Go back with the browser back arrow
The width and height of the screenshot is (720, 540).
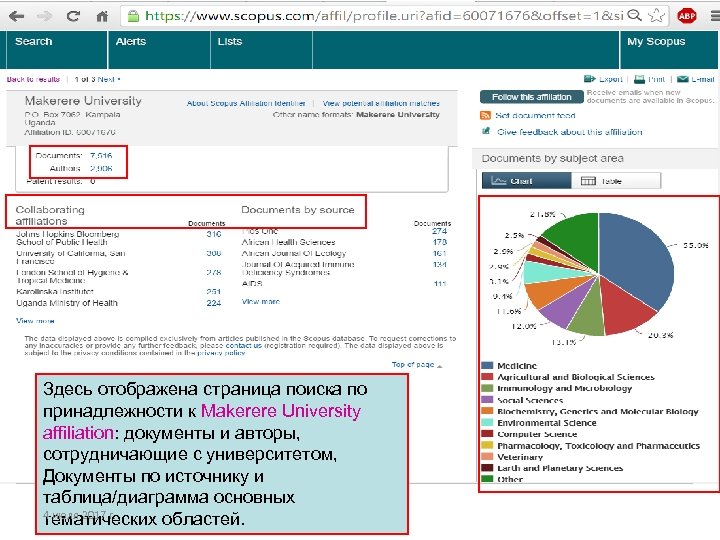(17, 17)
